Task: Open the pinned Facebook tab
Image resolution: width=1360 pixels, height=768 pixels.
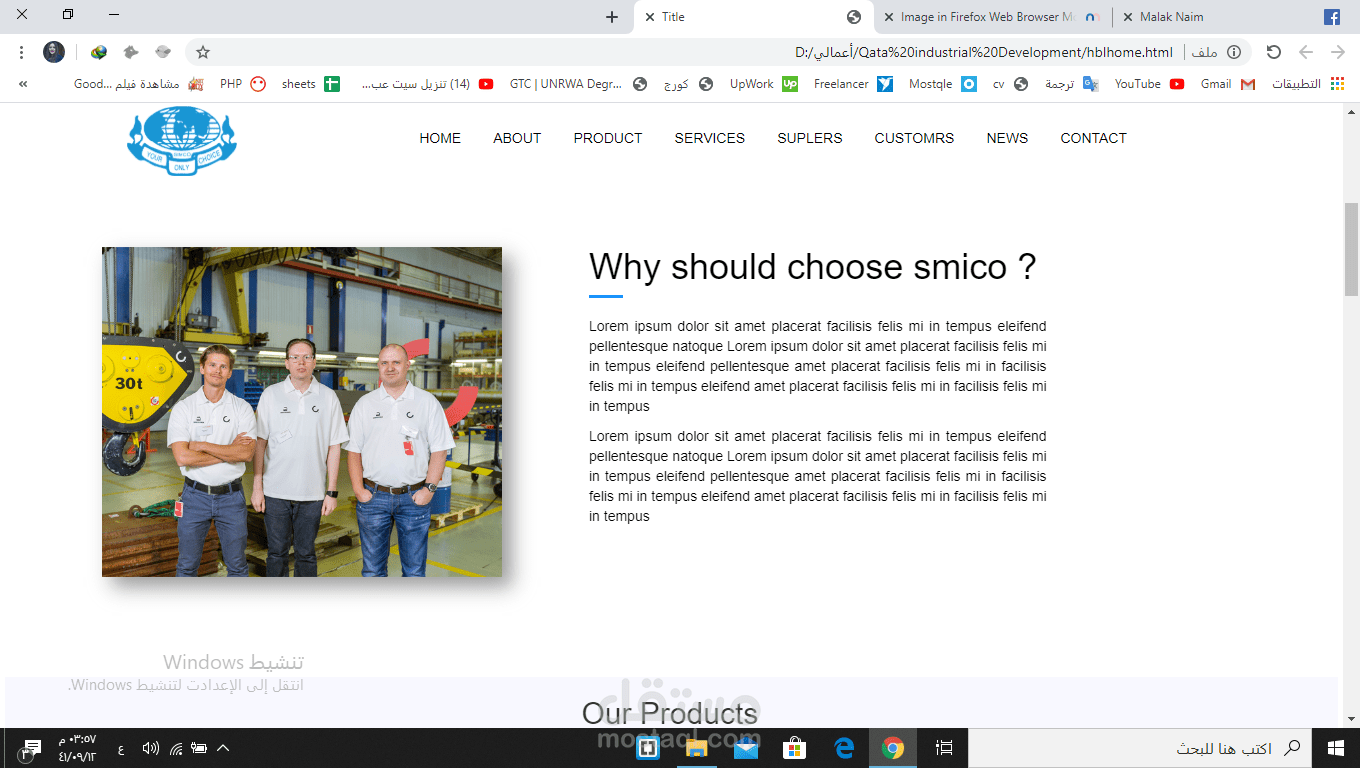Action: (x=1332, y=17)
